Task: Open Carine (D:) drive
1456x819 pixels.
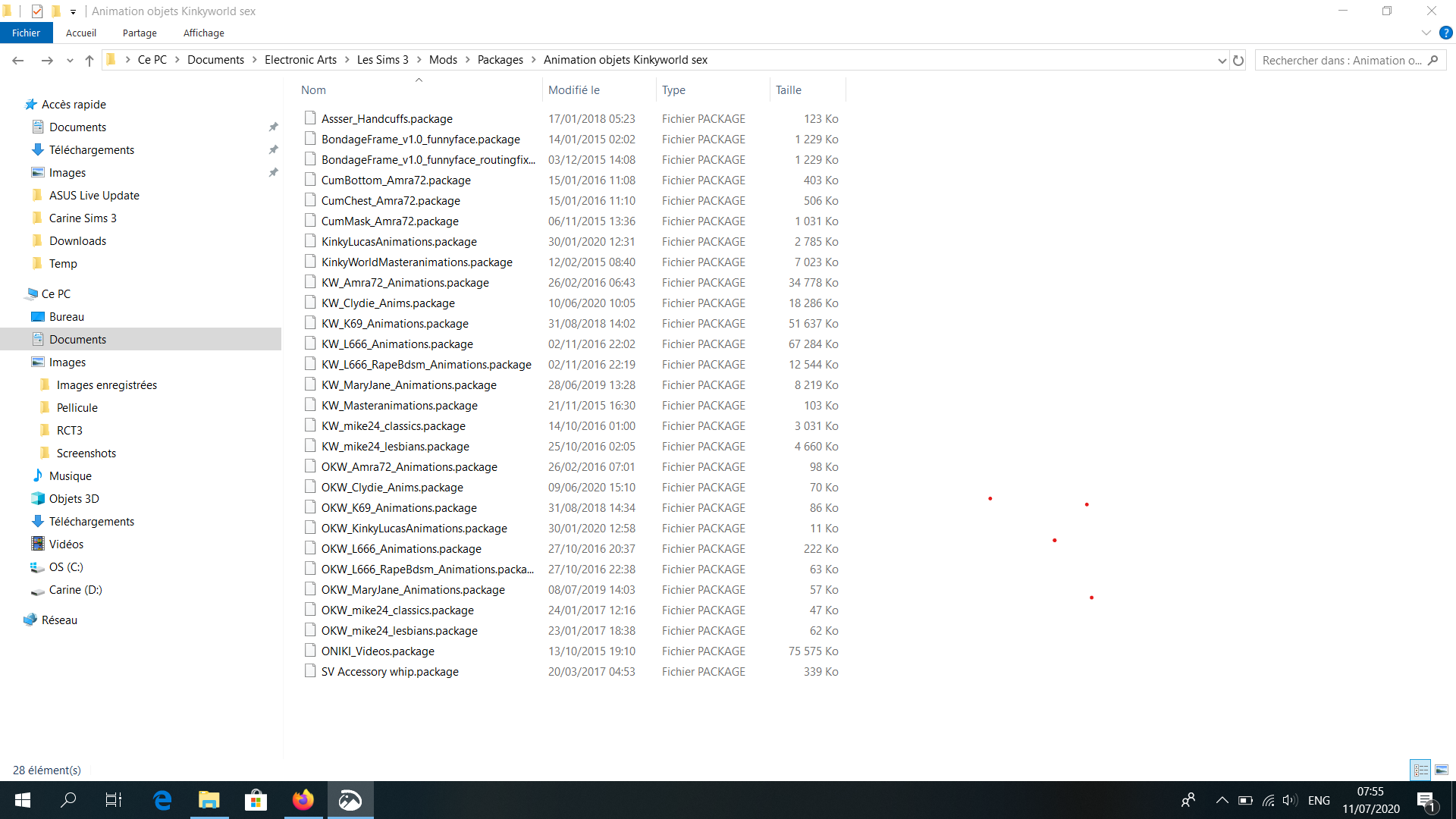Action: pos(75,590)
